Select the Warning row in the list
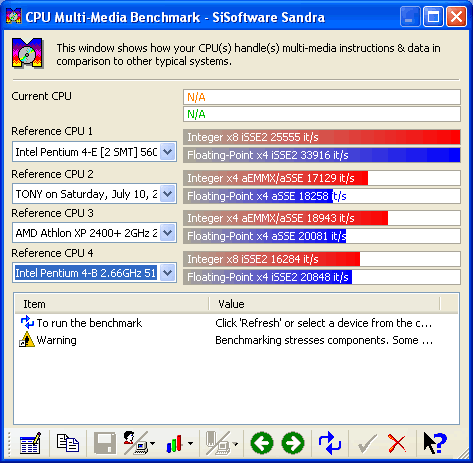The height and width of the screenshot is (463, 473). (x=237, y=340)
